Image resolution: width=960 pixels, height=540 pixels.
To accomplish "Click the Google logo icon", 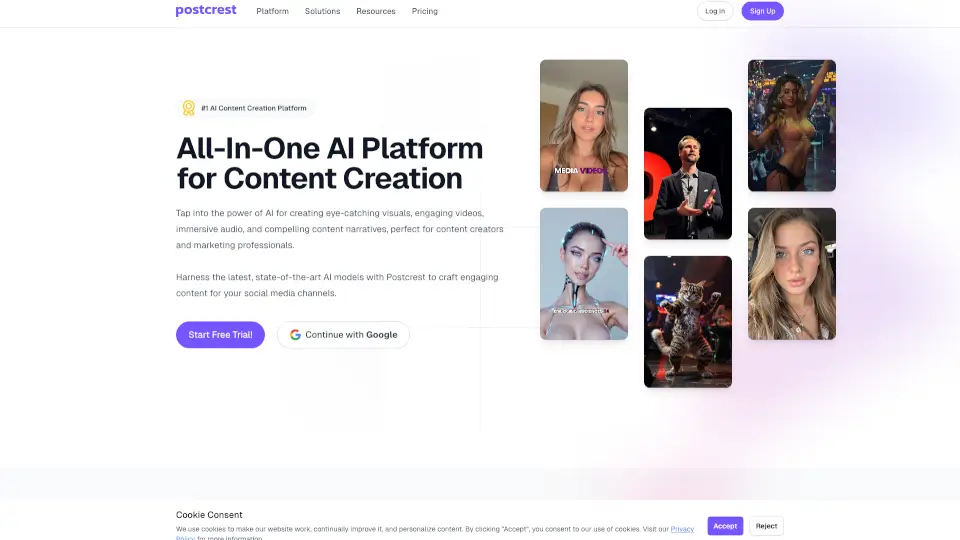I will (x=295, y=335).
